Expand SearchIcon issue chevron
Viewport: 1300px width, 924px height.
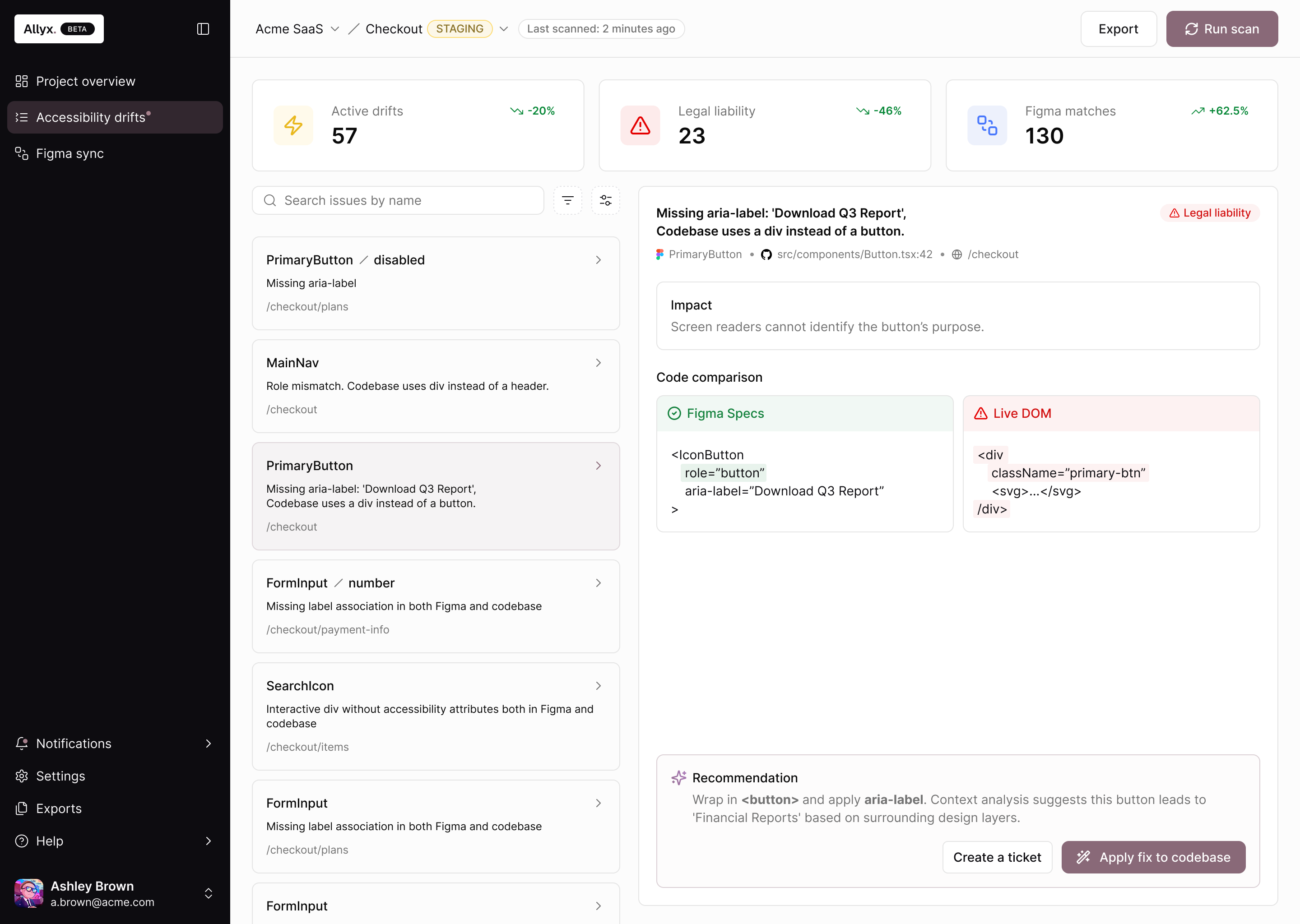coord(598,686)
